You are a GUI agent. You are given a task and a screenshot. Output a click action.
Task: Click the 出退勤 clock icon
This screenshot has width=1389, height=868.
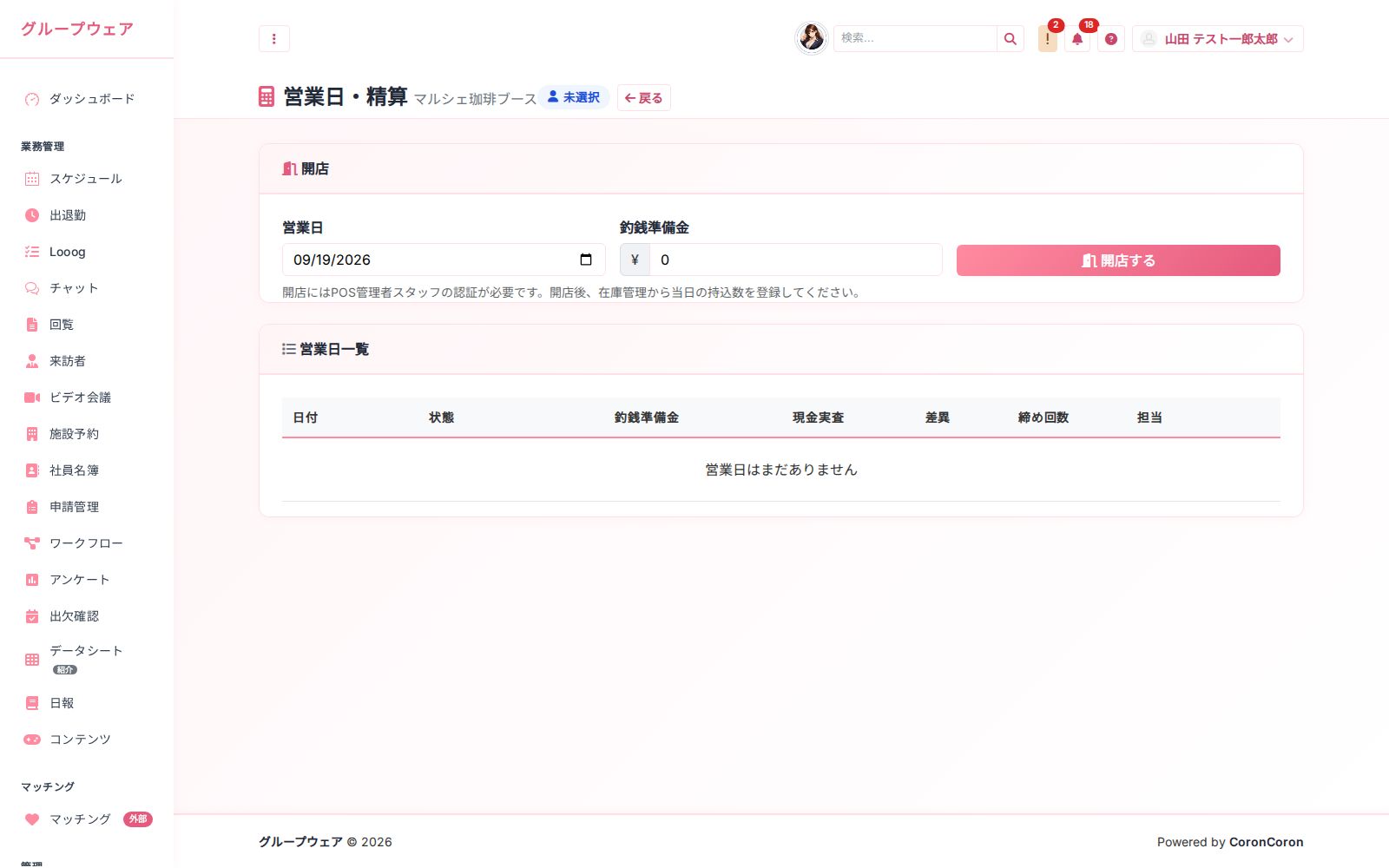click(32, 215)
